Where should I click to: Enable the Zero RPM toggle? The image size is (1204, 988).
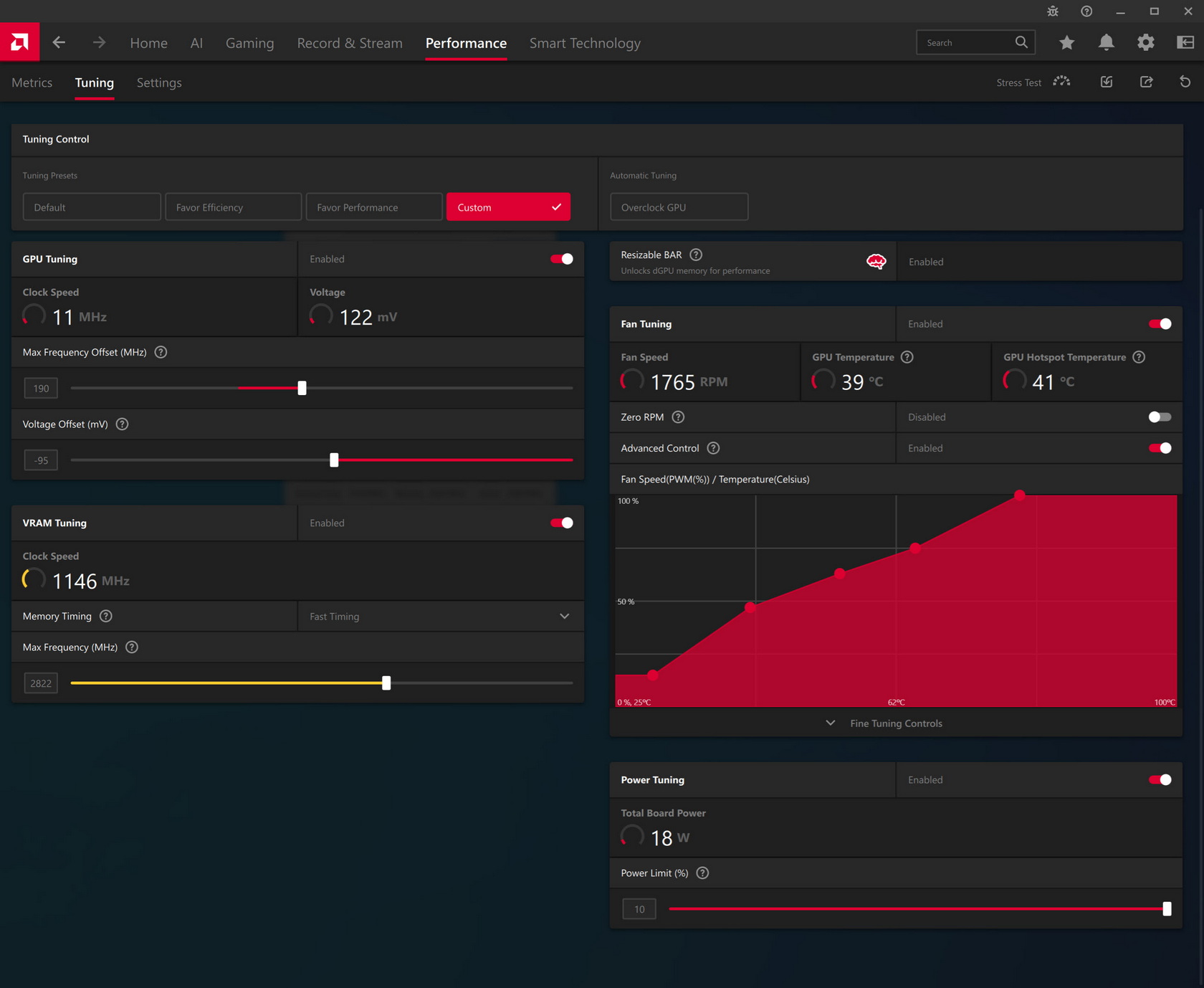[1159, 417]
